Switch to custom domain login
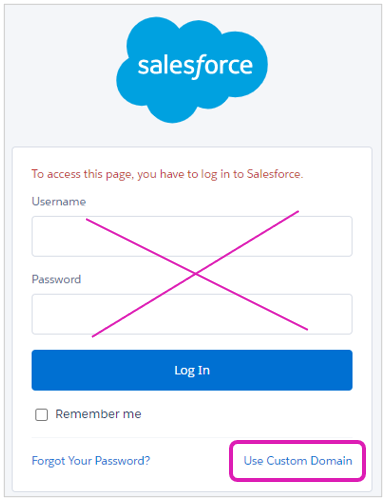Image resolution: width=386 pixels, height=500 pixels. pos(298,461)
